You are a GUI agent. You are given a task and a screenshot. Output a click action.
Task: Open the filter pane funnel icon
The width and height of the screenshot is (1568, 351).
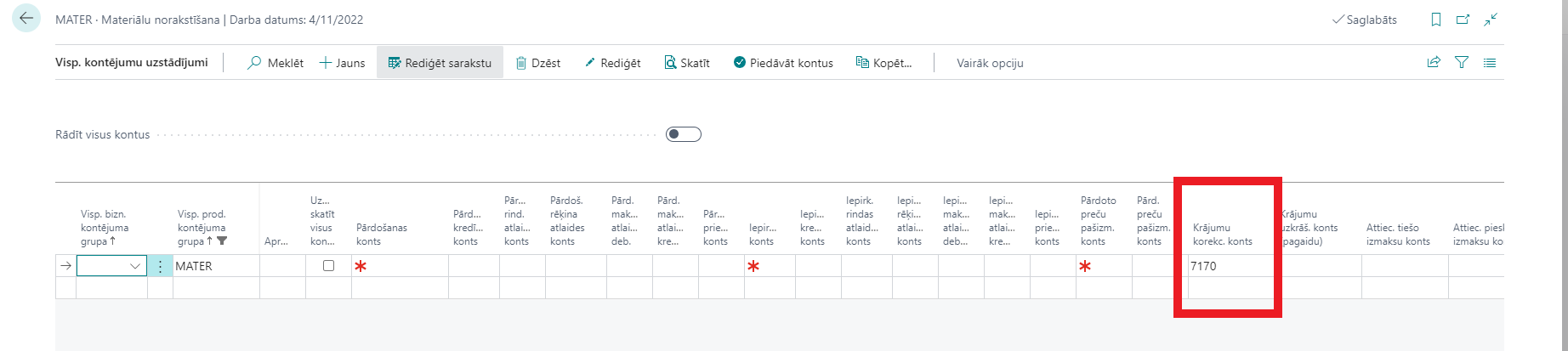point(1462,62)
